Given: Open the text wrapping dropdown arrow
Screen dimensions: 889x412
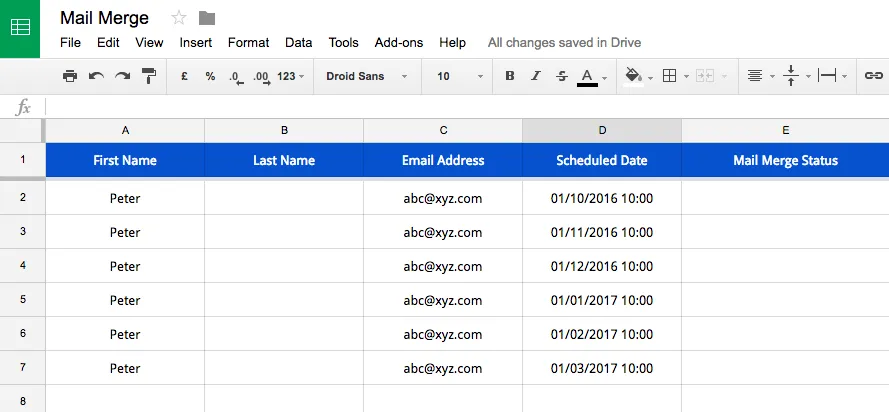Looking at the screenshot, I should coord(844,77).
